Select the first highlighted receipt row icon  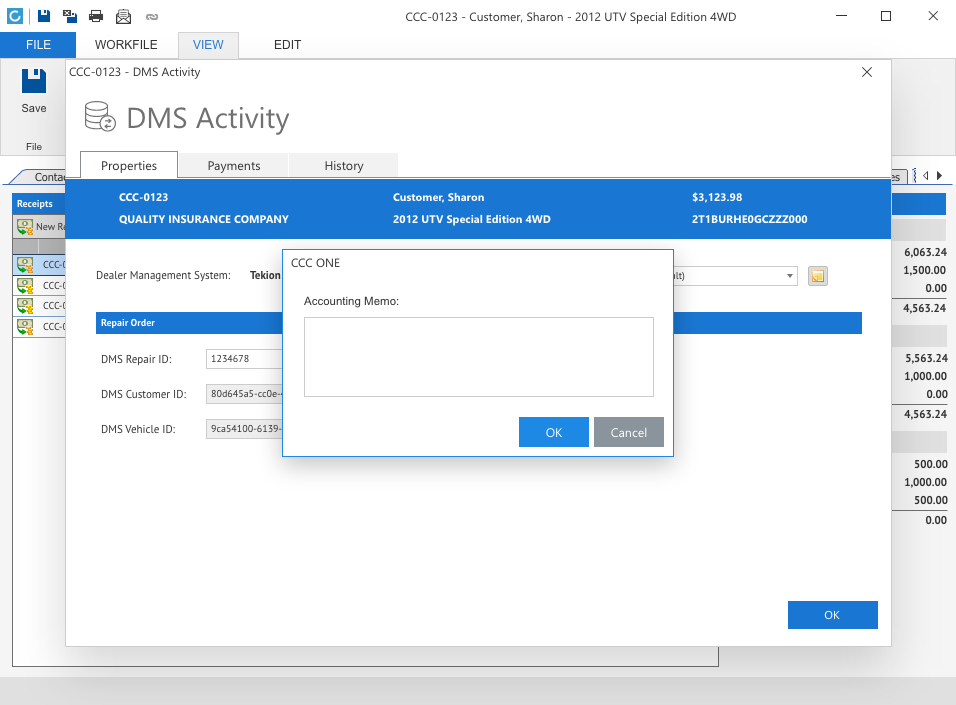click(25, 265)
